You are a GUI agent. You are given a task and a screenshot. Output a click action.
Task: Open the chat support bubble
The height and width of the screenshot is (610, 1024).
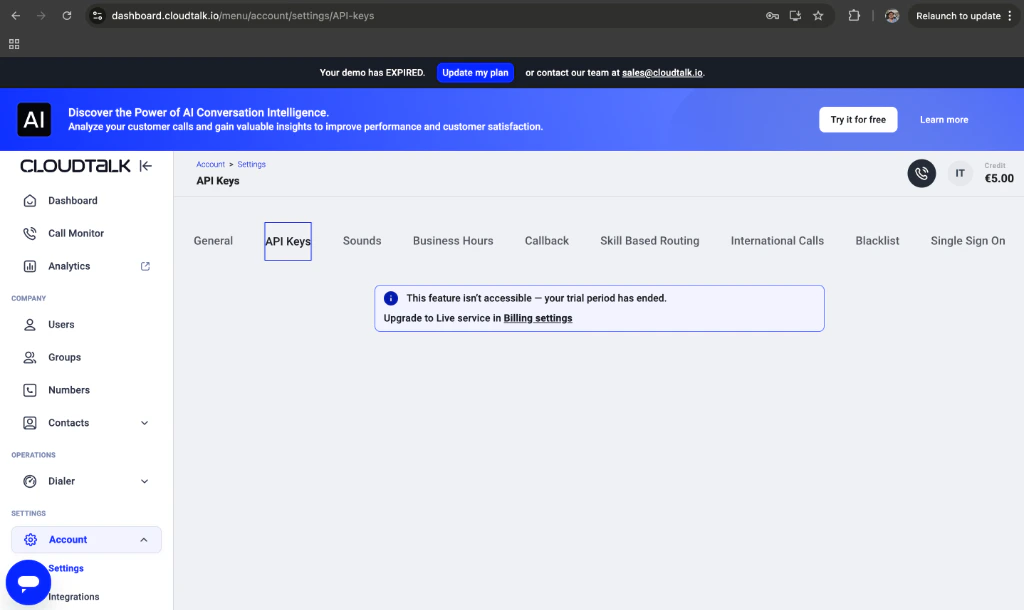point(27,582)
